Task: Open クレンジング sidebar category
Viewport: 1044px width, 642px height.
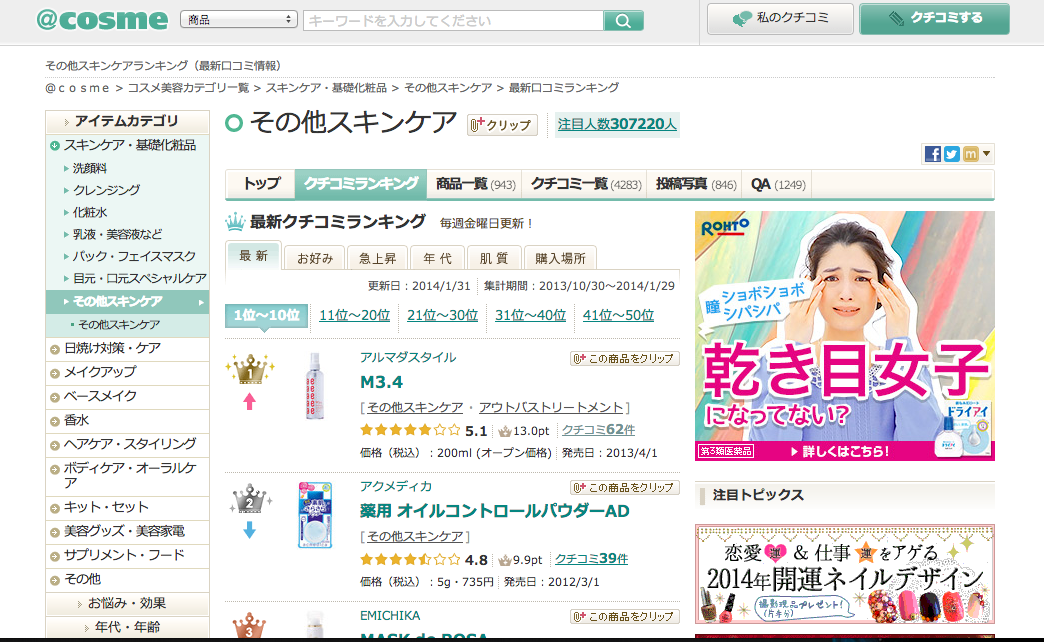Action: 107,190
